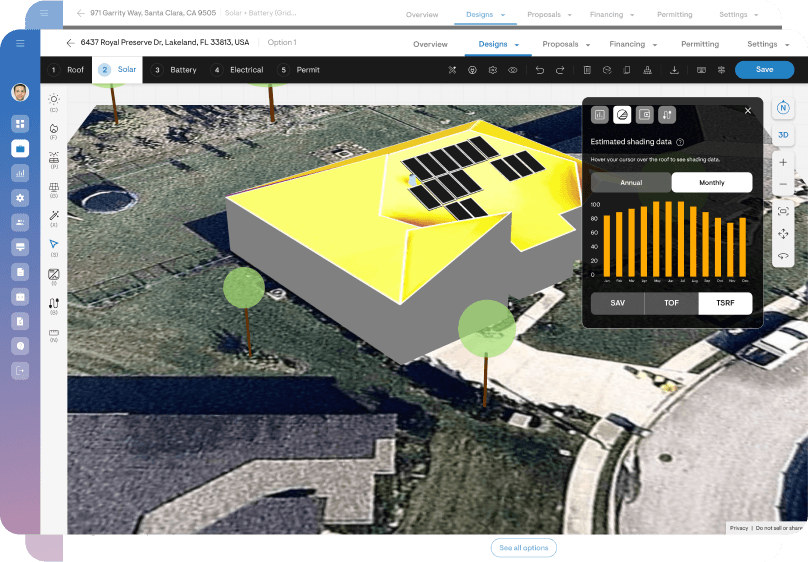Expand the Financing dropdown menu

pos(632,44)
